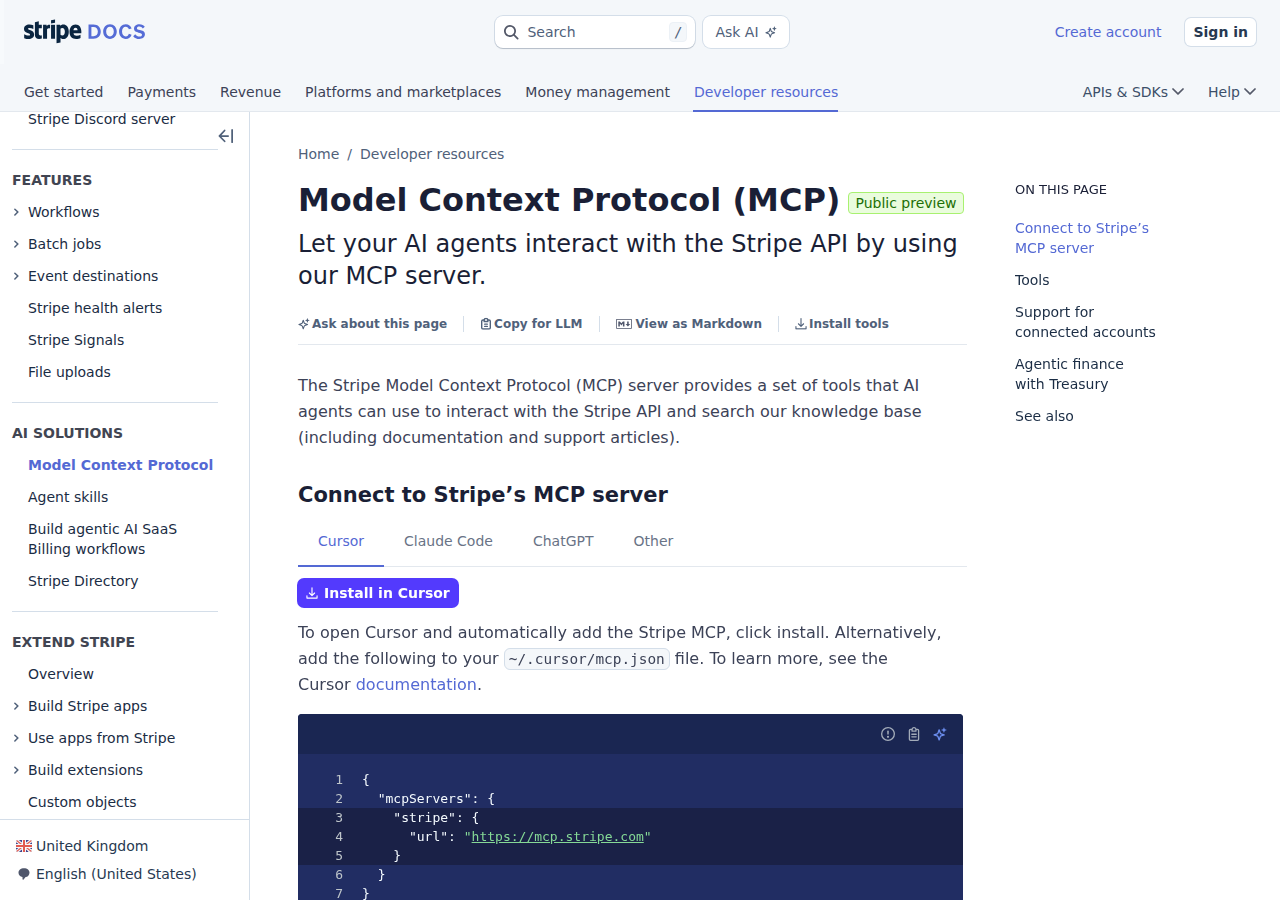
Task: Click the Install in Cursor button
Action: point(378,593)
